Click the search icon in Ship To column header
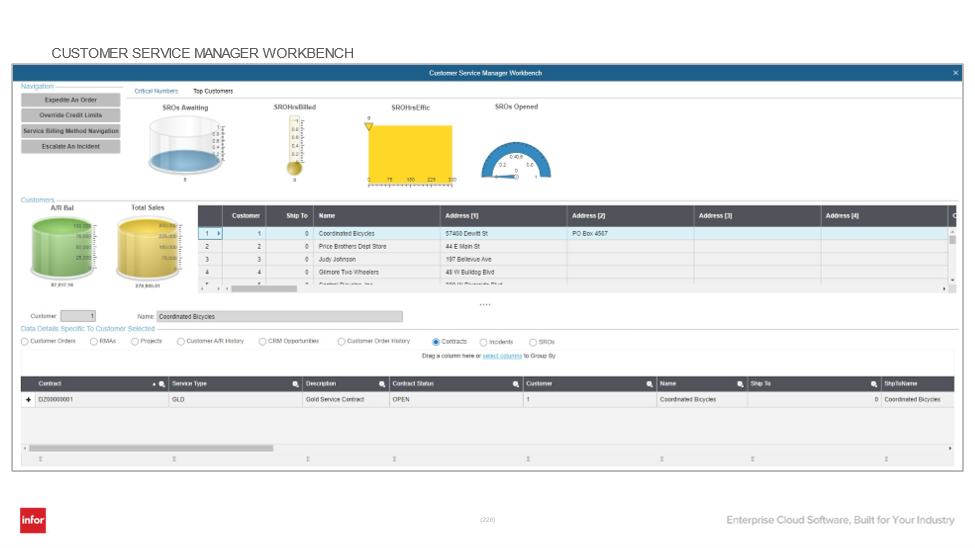975x548 pixels. [x=874, y=384]
